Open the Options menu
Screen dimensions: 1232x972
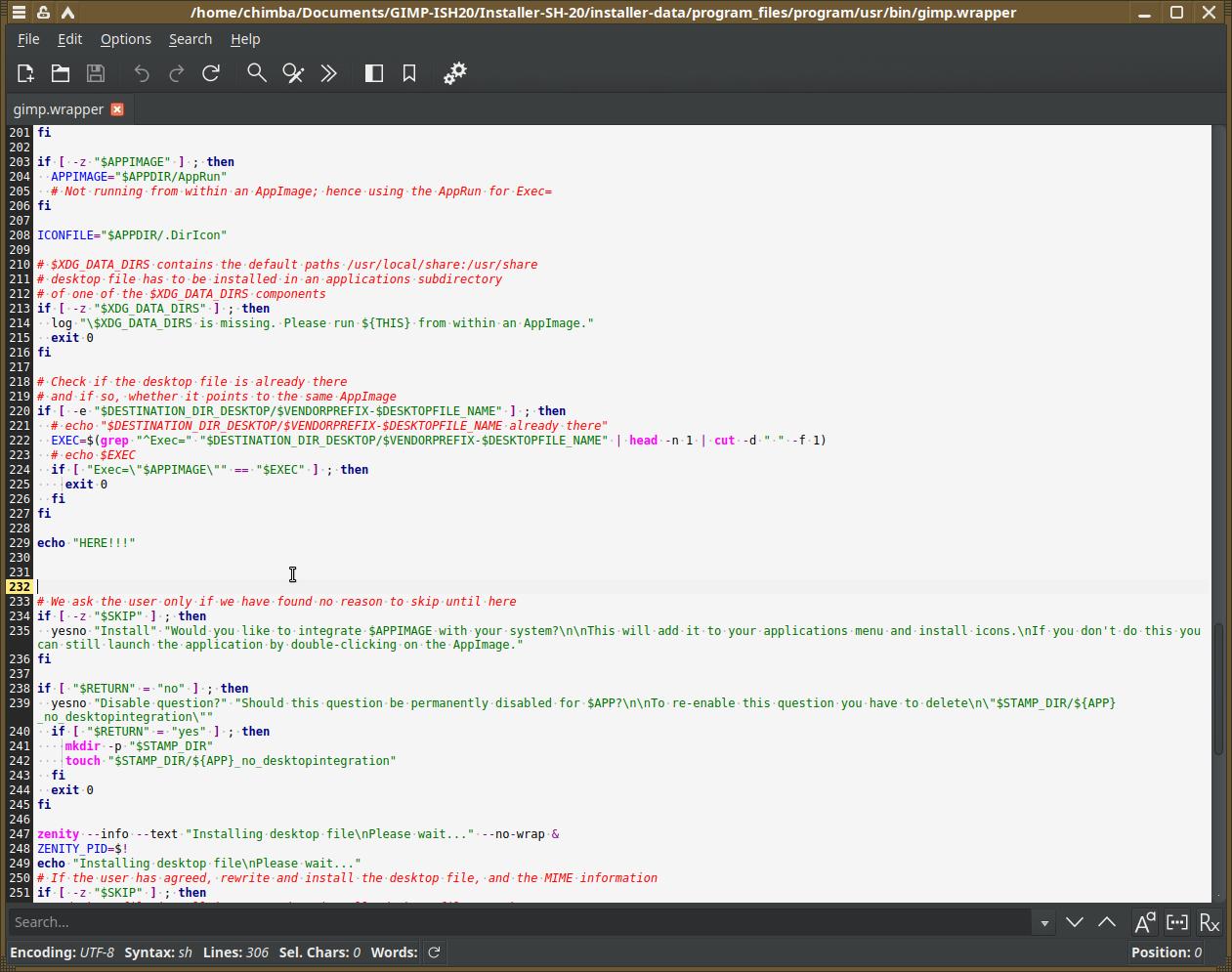click(x=125, y=39)
